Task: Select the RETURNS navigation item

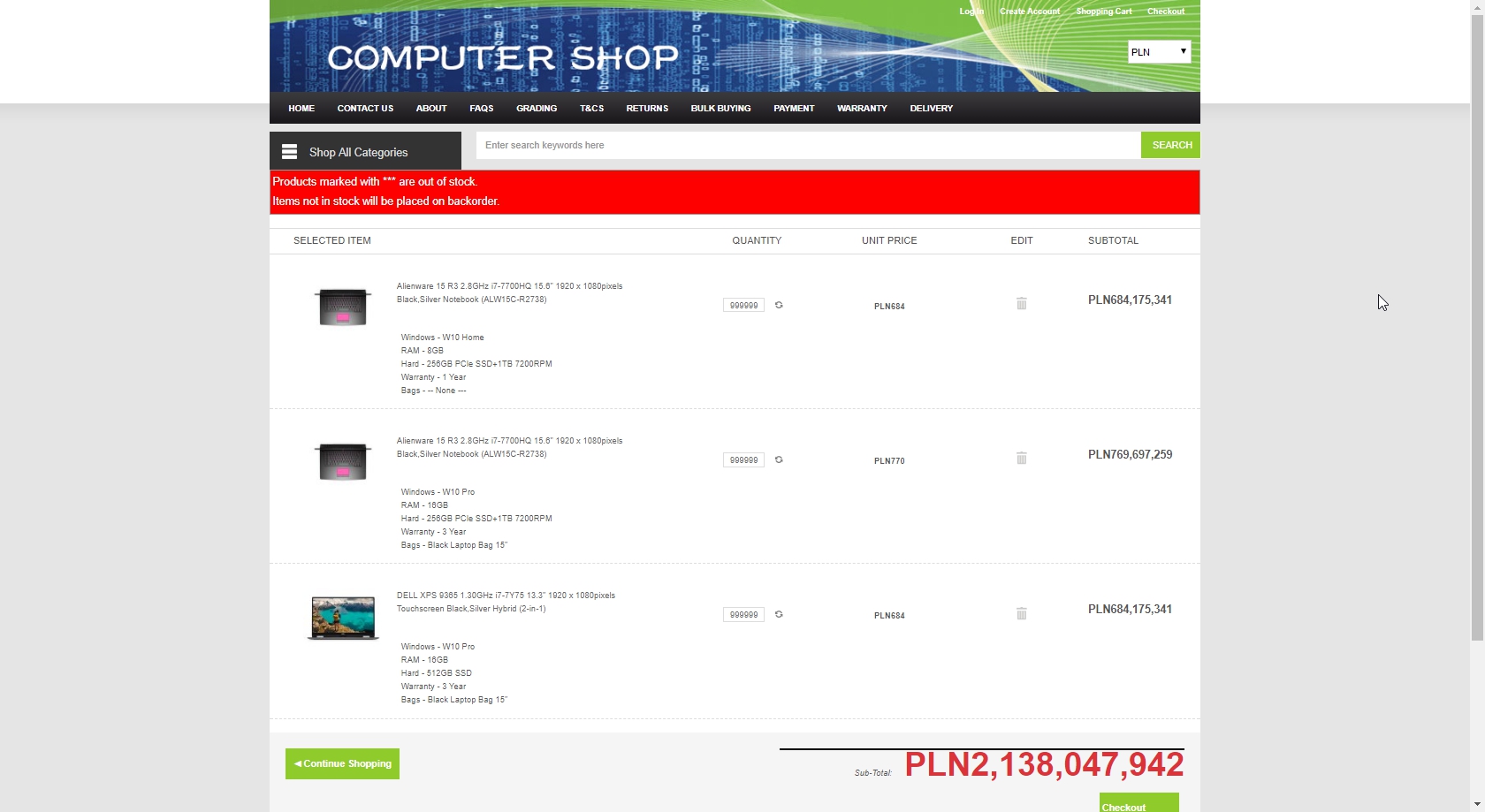Action: (x=647, y=109)
